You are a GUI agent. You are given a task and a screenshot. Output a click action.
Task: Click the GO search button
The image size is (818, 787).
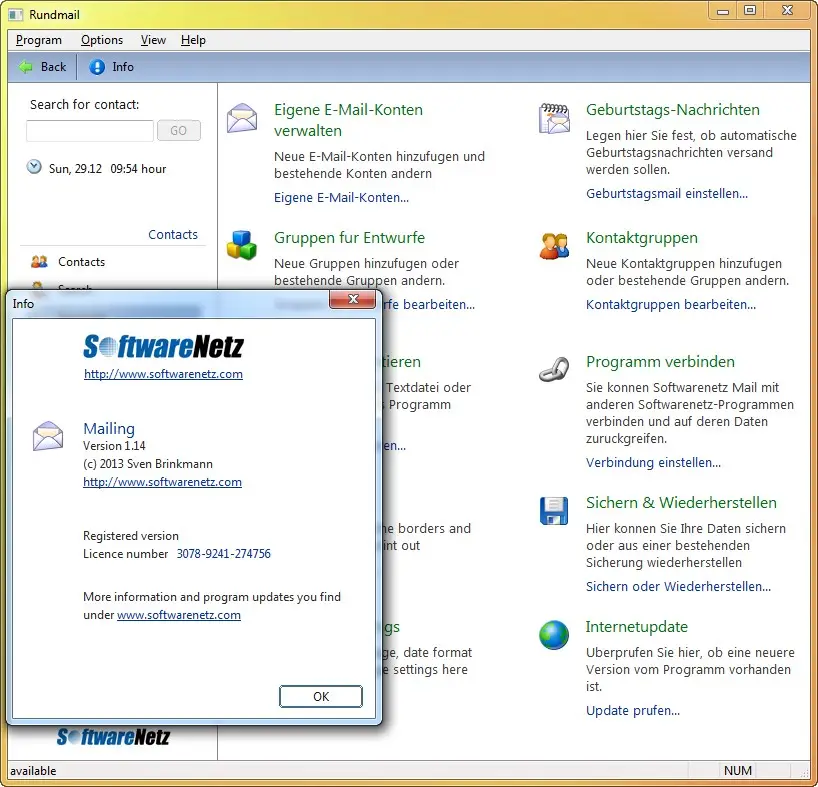(178, 130)
